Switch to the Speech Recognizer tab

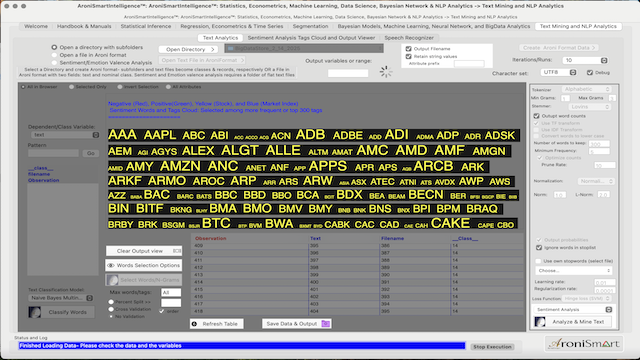click(409, 38)
